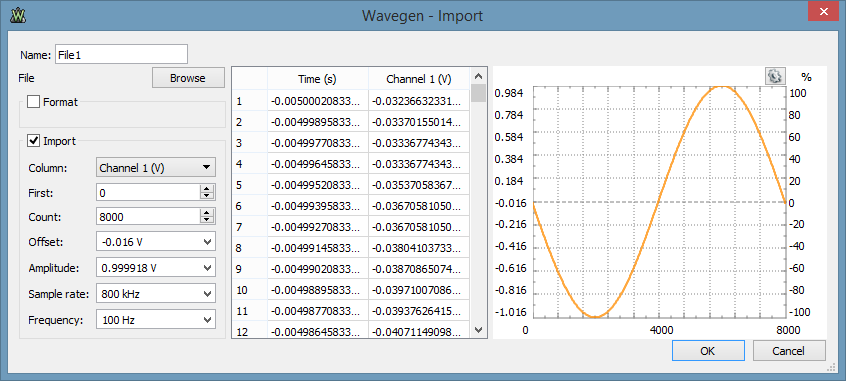Increase the Count value with up arrow
Viewport: 846px width, 381px height.
[x=207, y=213]
